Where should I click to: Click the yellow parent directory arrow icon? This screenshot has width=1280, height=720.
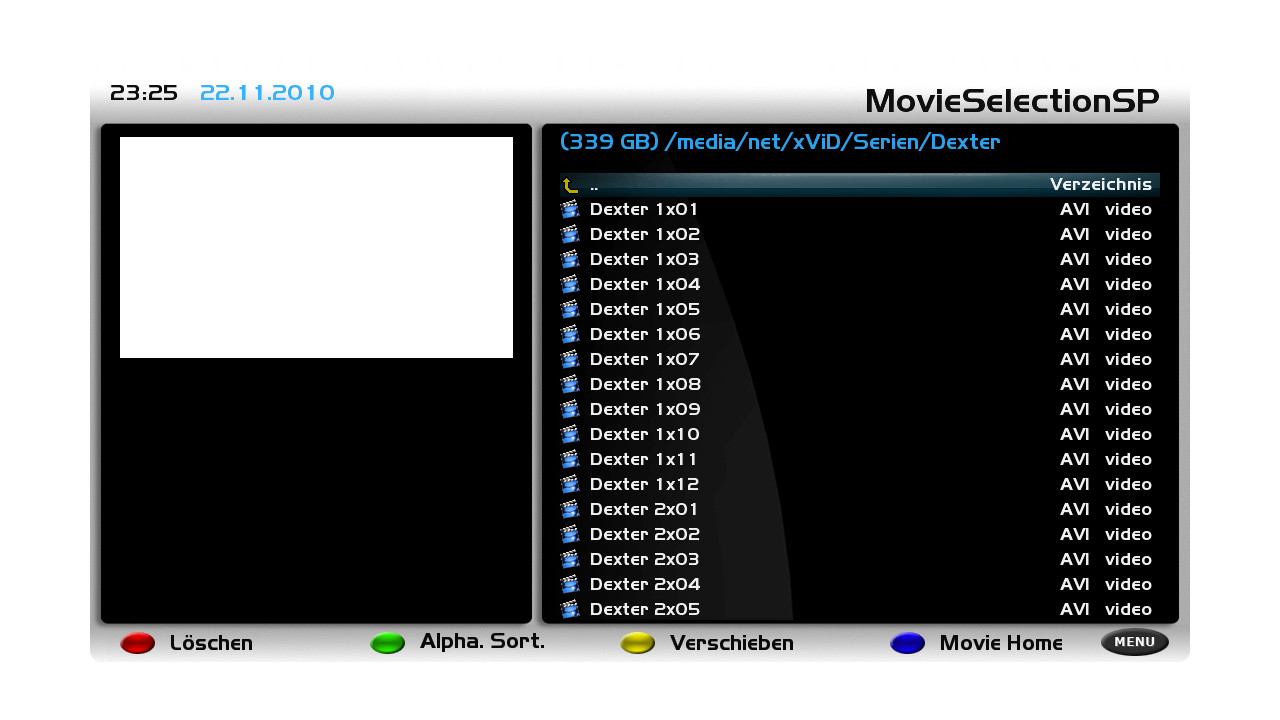click(570, 185)
